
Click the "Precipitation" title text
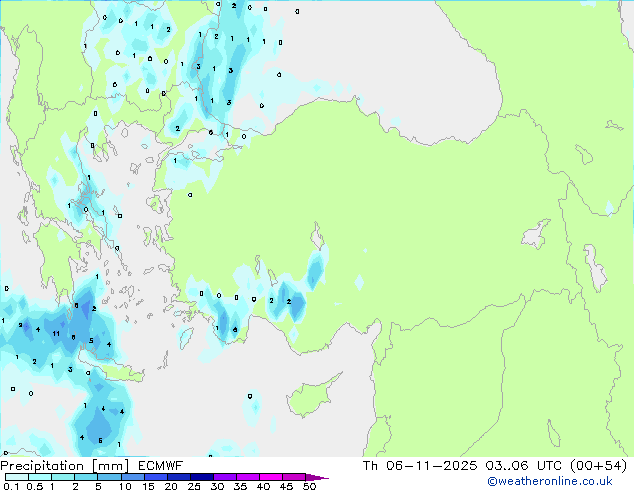(x=42, y=466)
